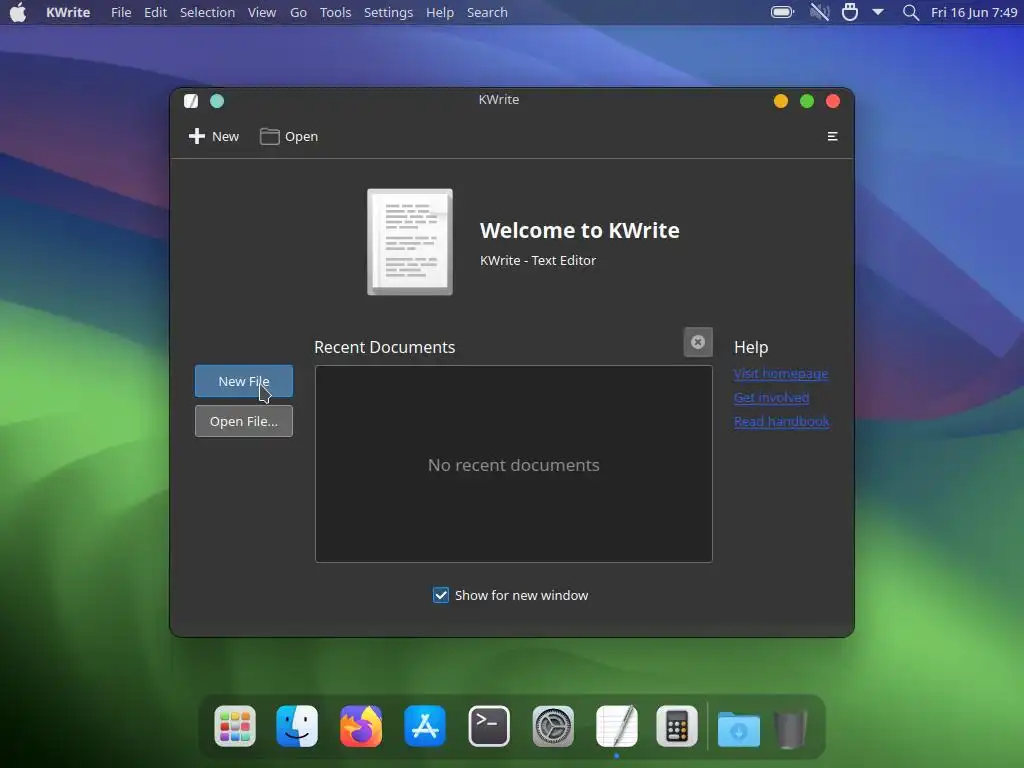Open Calculator from the dock
The height and width of the screenshot is (768, 1024).
click(x=677, y=726)
